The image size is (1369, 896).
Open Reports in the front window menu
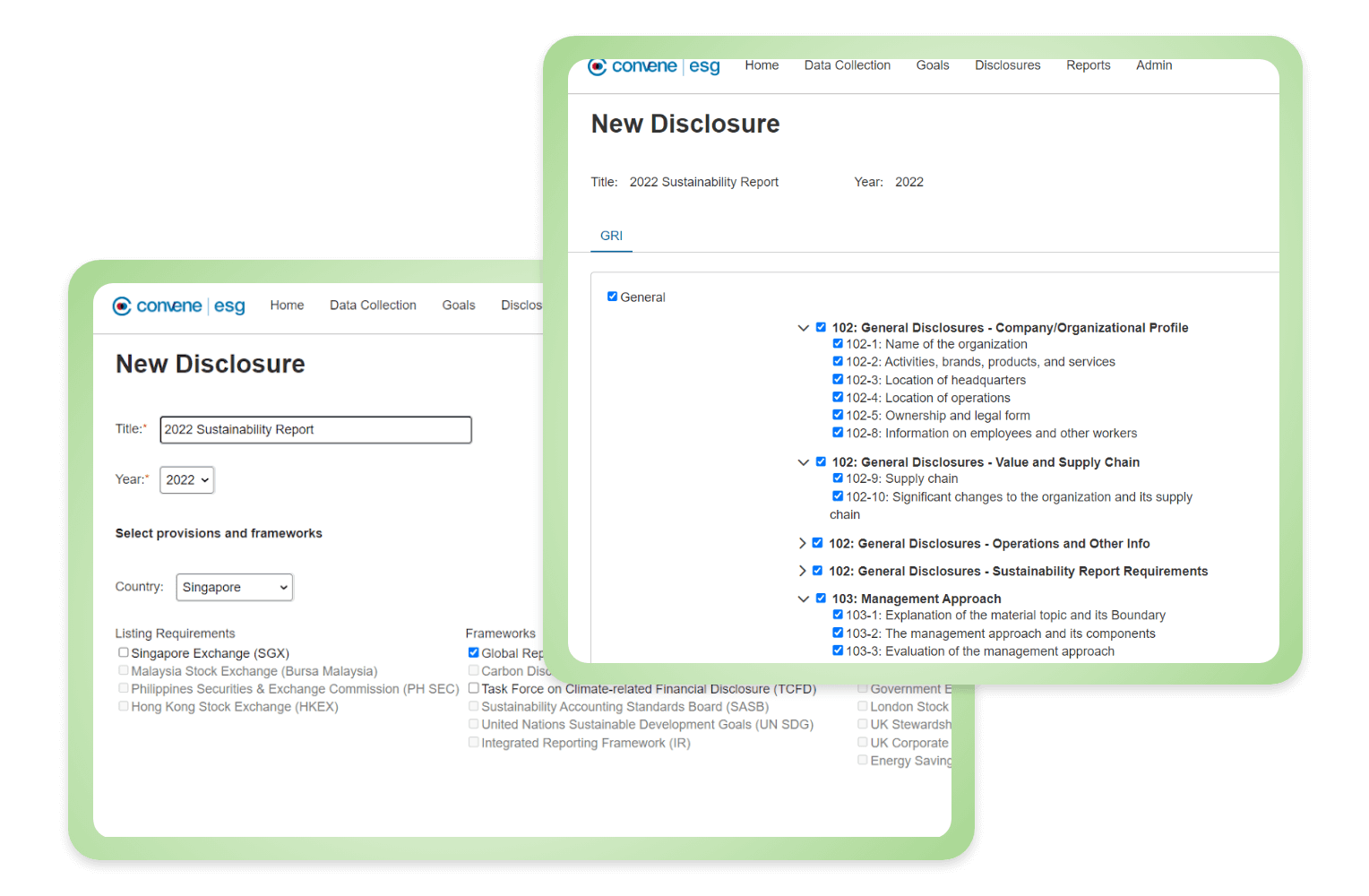(x=1088, y=65)
